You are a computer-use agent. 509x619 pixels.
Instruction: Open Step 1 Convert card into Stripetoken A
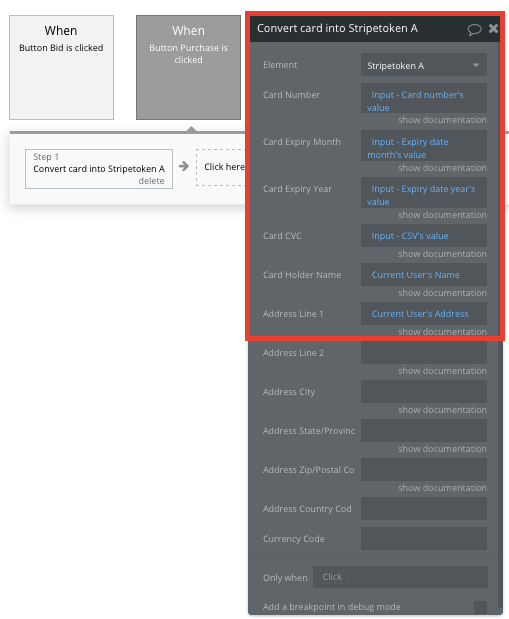pos(99,169)
